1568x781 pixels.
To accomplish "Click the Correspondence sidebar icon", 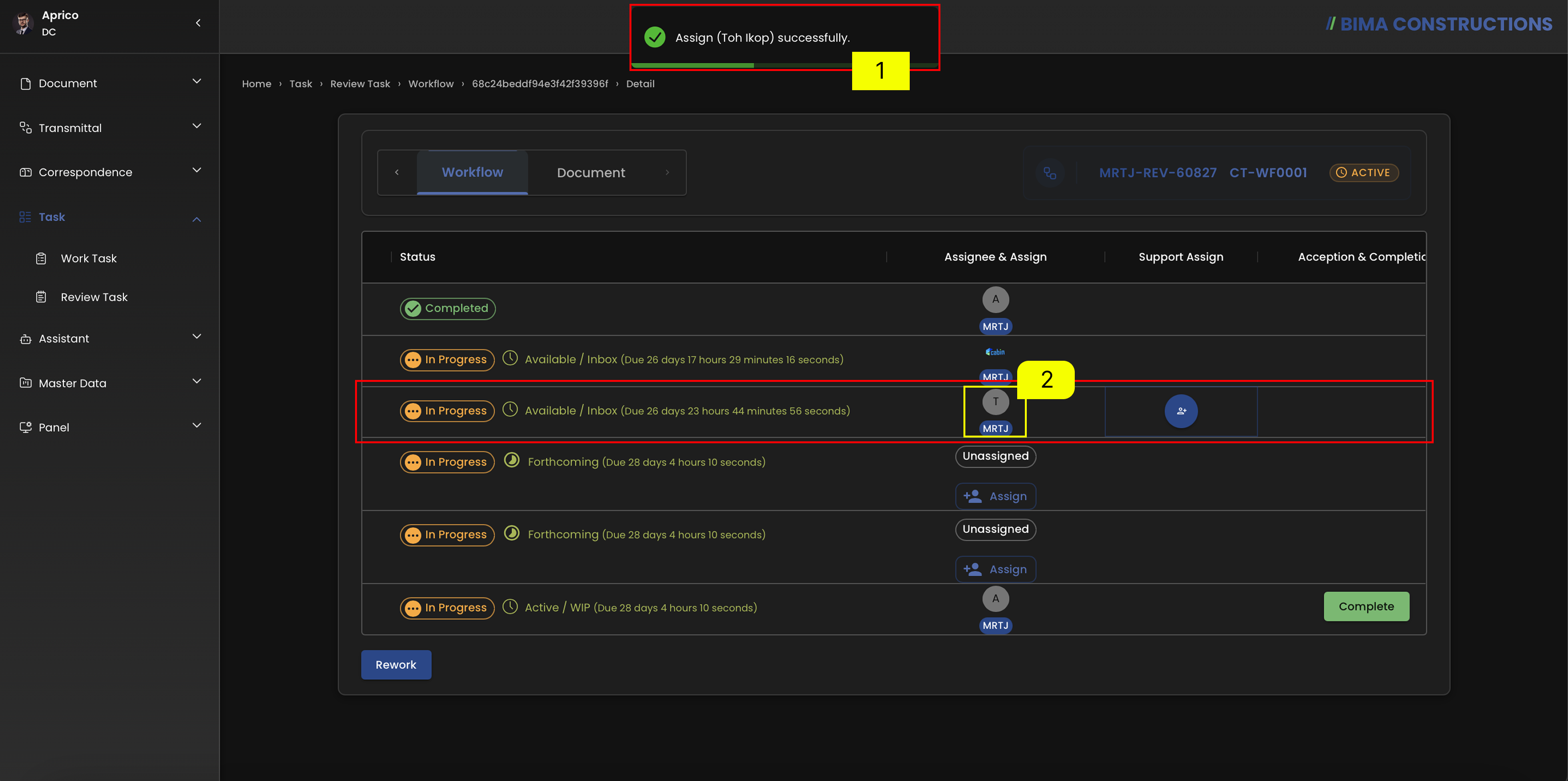I will click(x=25, y=172).
